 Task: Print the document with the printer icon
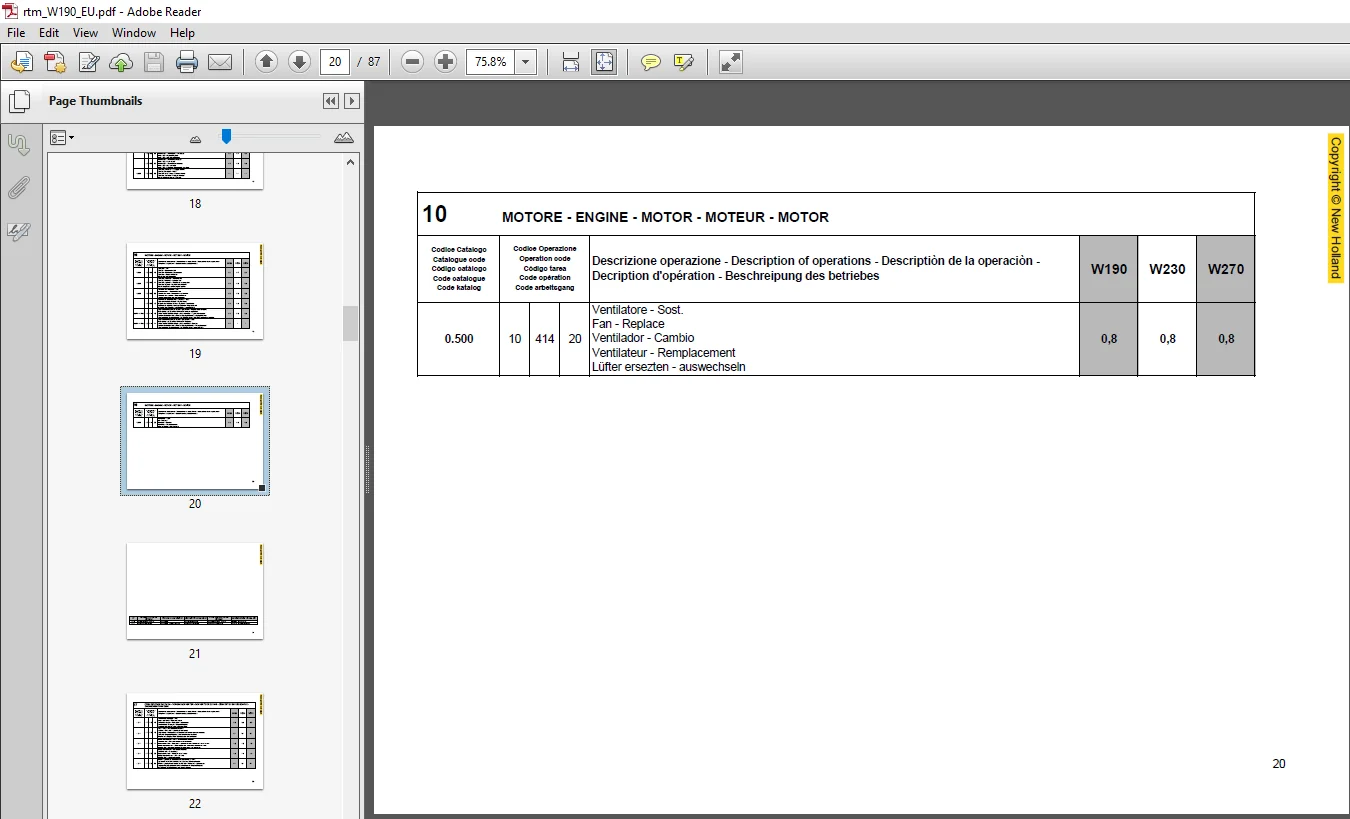[187, 62]
